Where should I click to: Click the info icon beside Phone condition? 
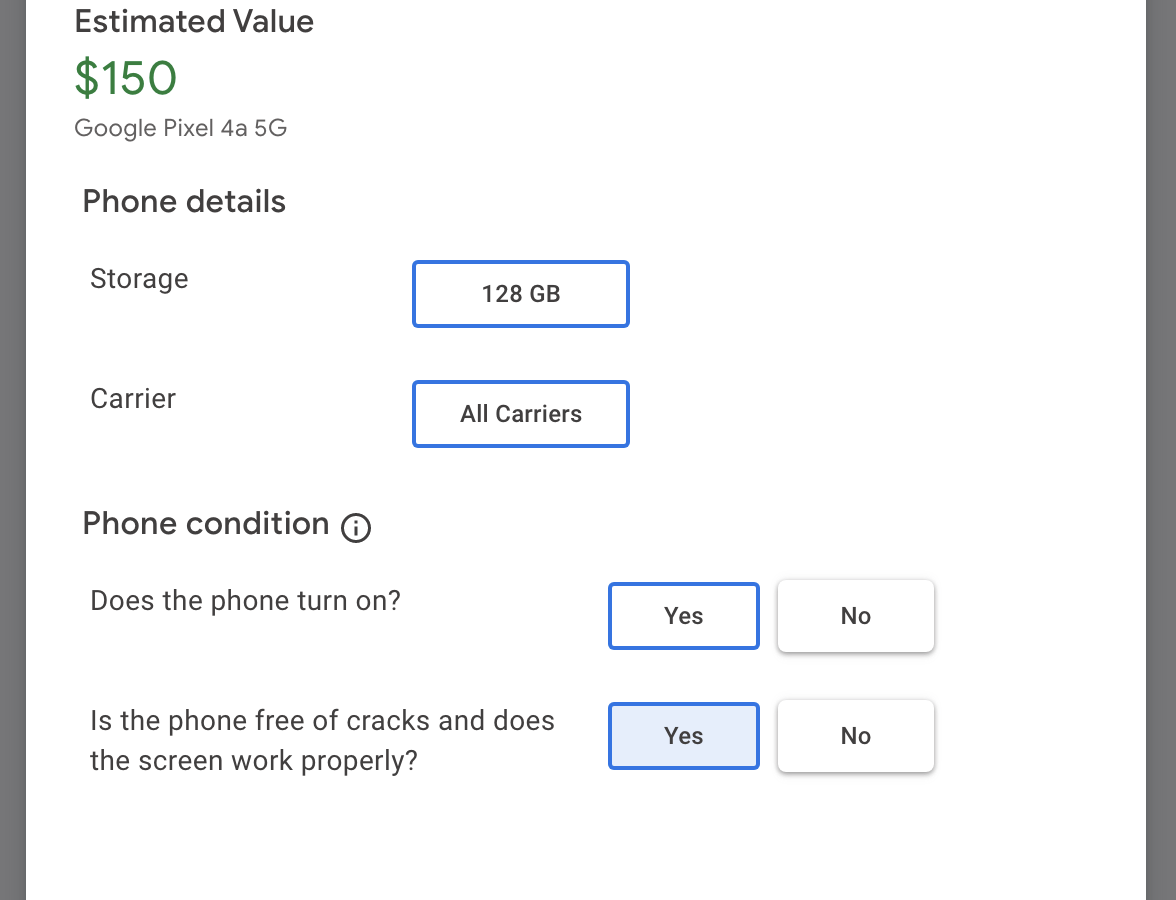(x=356, y=527)
